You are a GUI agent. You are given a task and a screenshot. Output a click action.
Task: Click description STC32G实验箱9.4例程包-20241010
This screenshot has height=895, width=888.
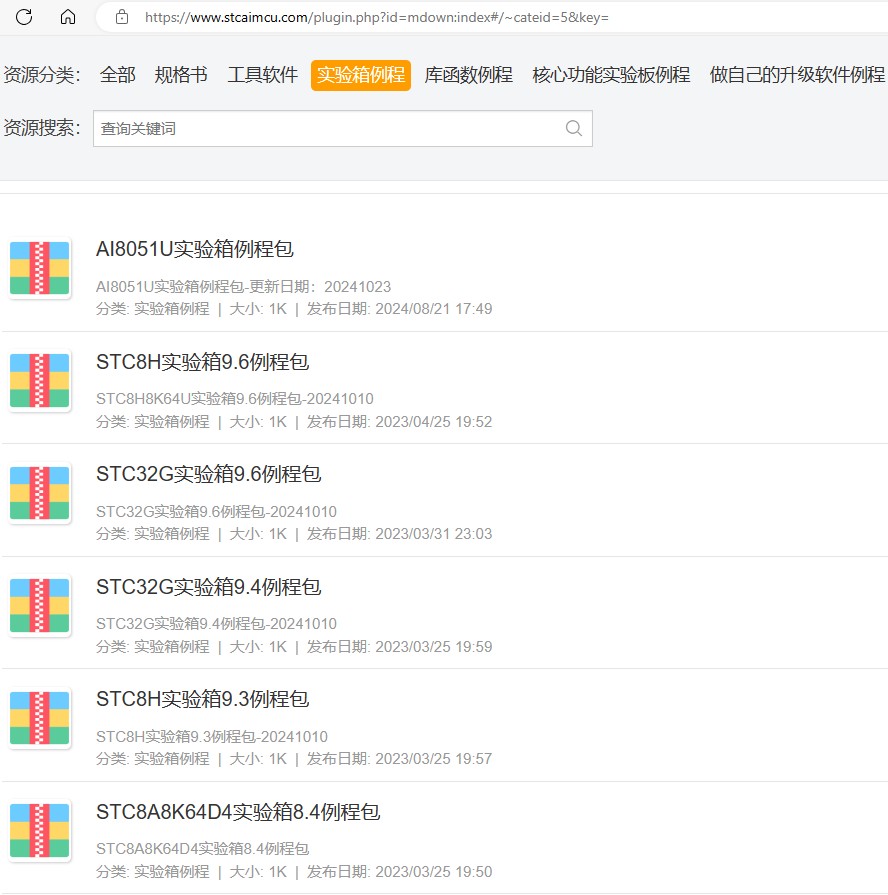[216, 623]
